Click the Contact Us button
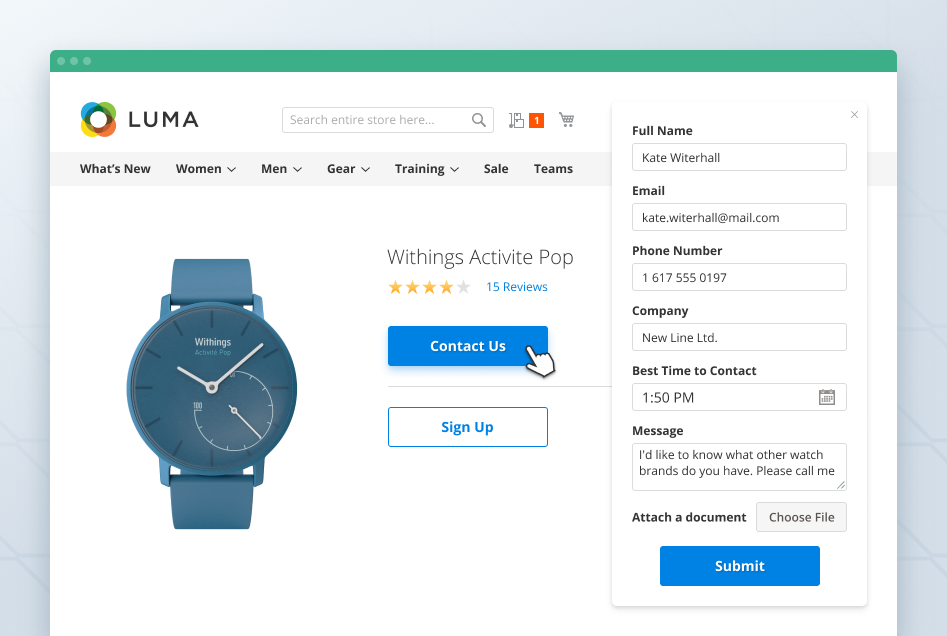The width and height of the screenshot is (947, 636). pos(467,345)
